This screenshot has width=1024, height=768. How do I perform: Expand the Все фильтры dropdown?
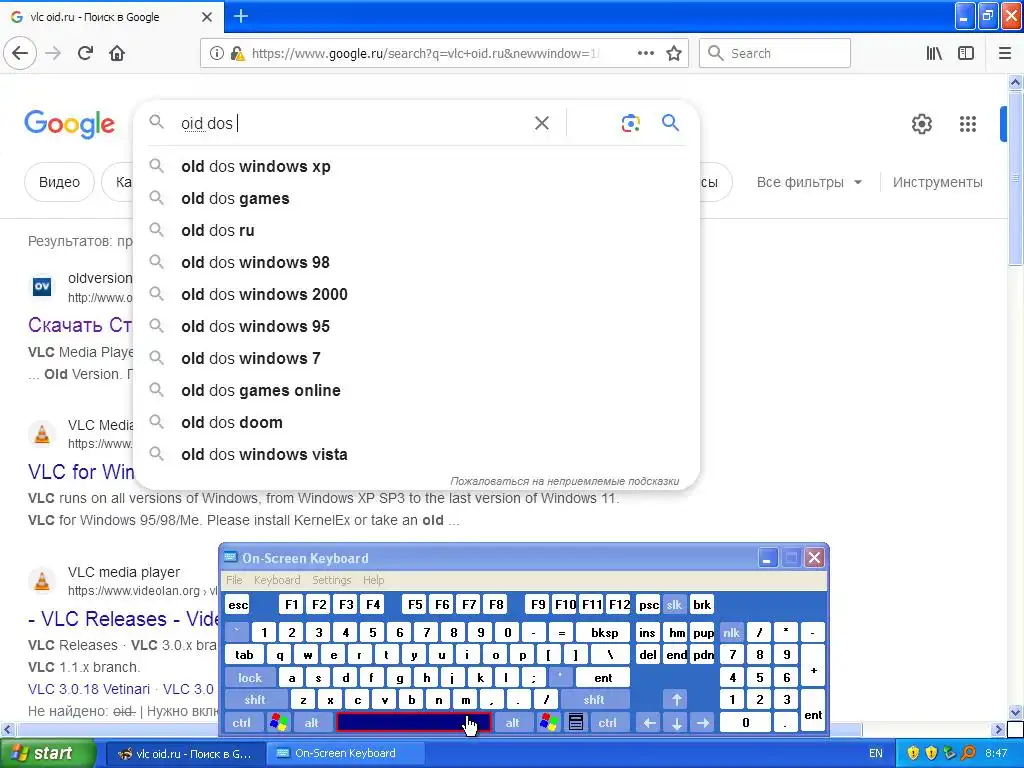(809, 182)
